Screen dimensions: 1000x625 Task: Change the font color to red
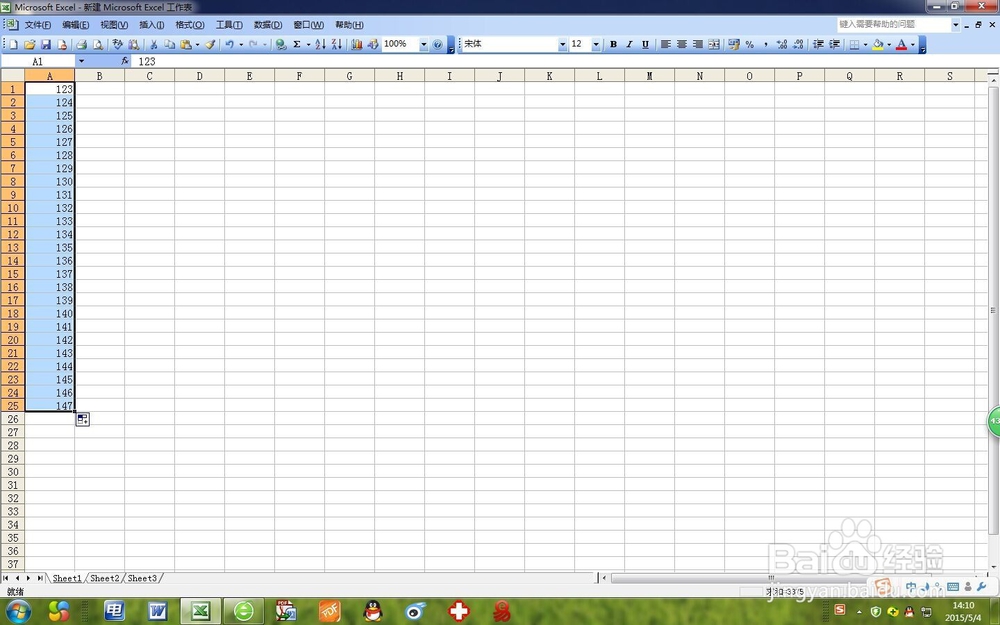(x=899, y=44)
